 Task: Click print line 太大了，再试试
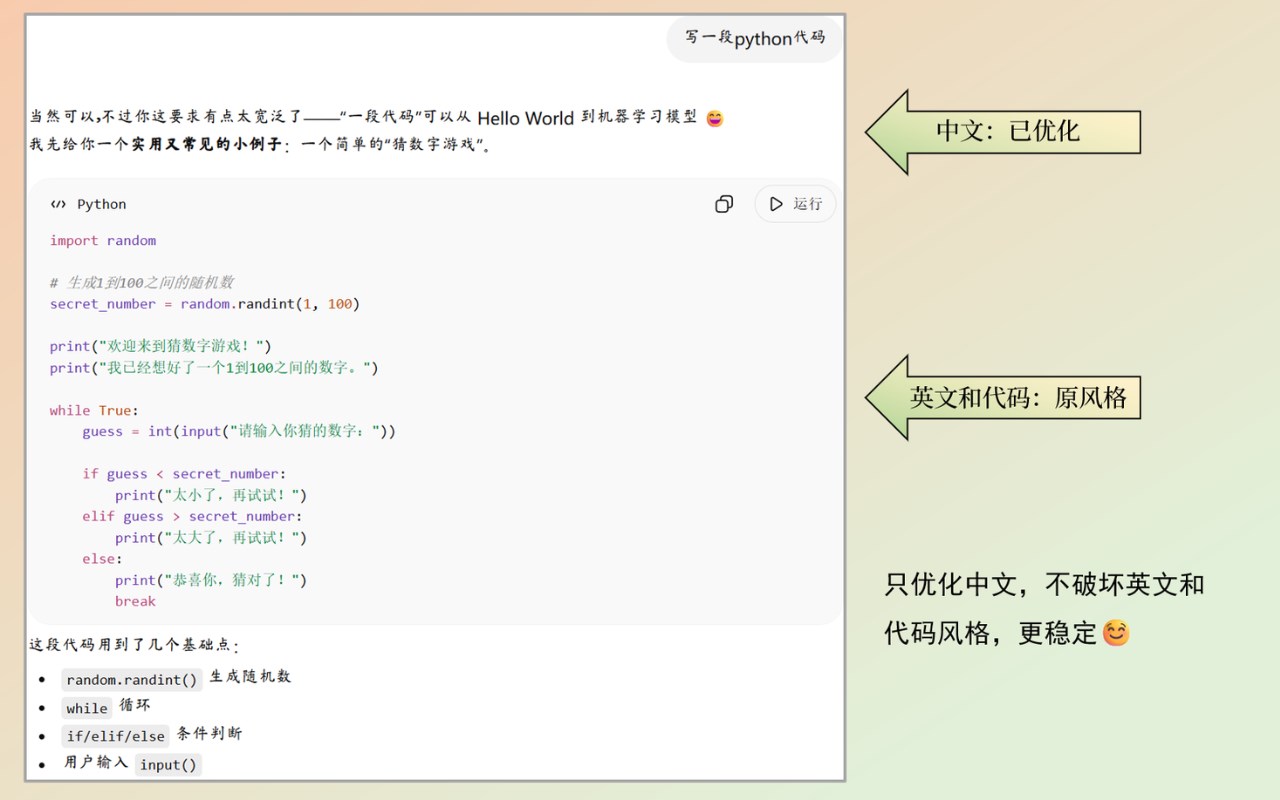coord(211,538)
